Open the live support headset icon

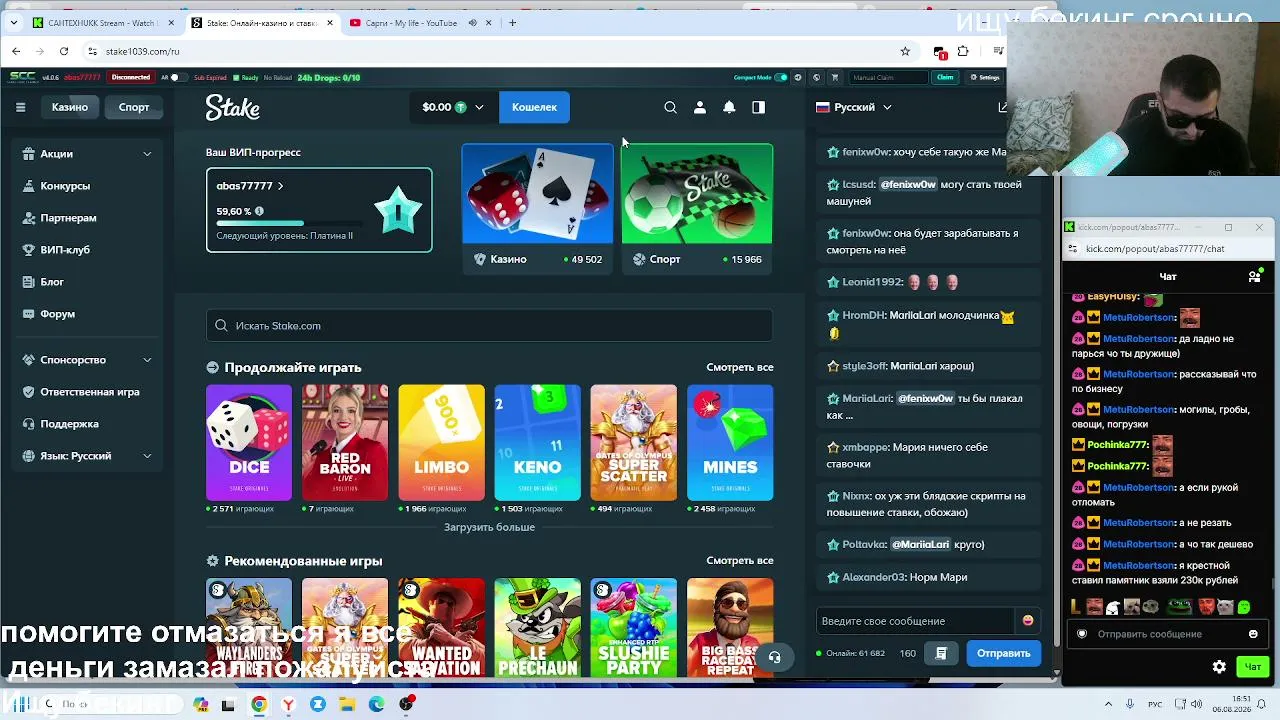(x=774, y=657)
